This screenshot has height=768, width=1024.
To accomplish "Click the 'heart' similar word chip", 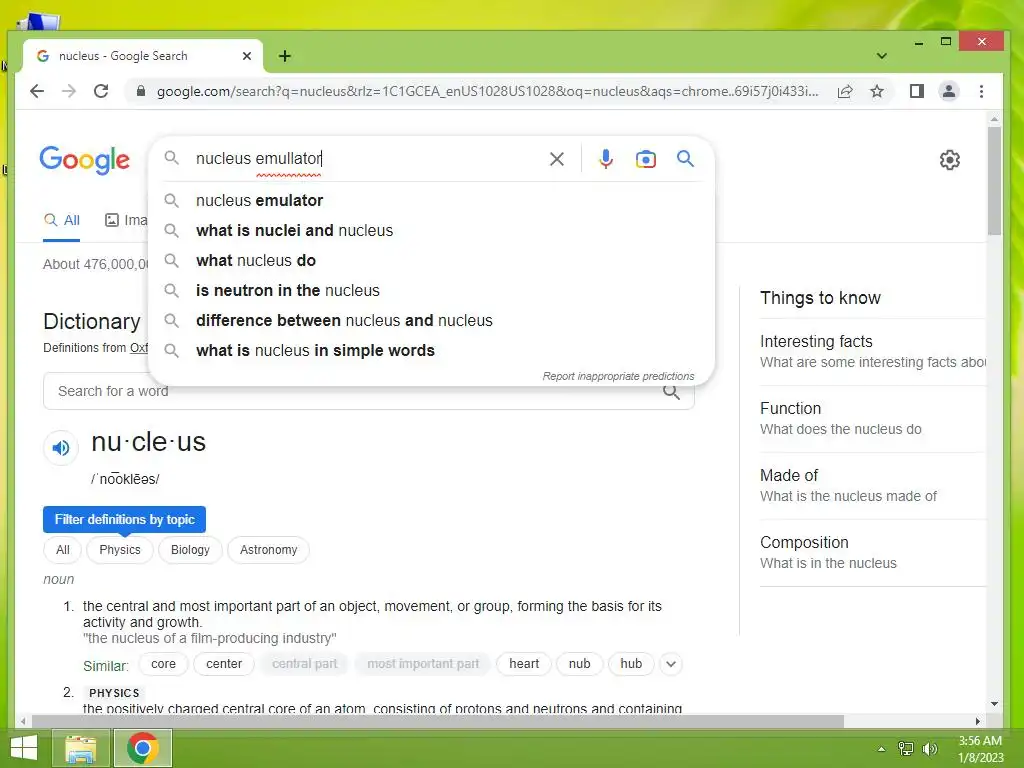I will (x=524, y=664).
